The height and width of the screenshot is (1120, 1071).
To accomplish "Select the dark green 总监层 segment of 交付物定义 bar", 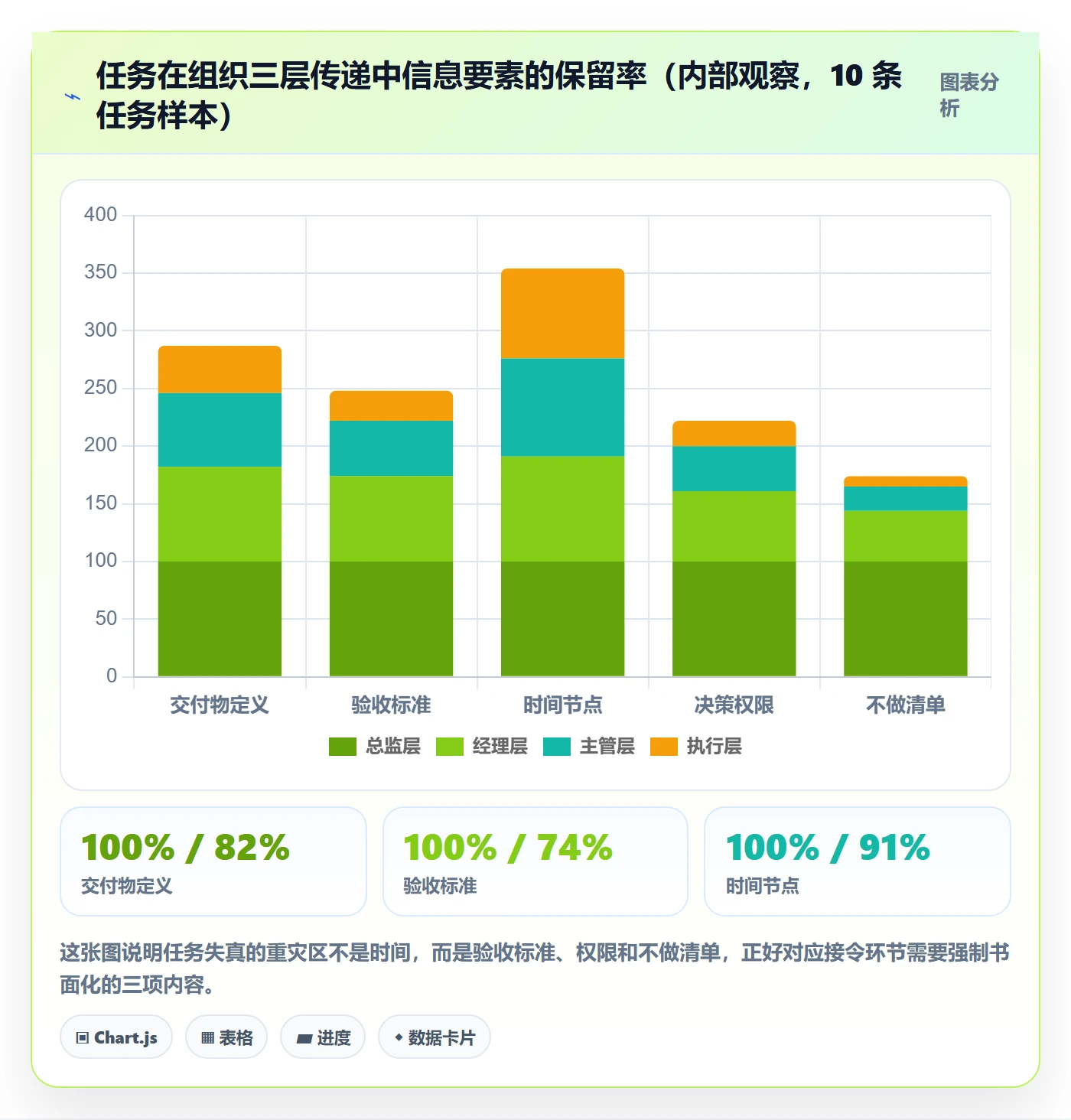I will click(x=220, y=619).
